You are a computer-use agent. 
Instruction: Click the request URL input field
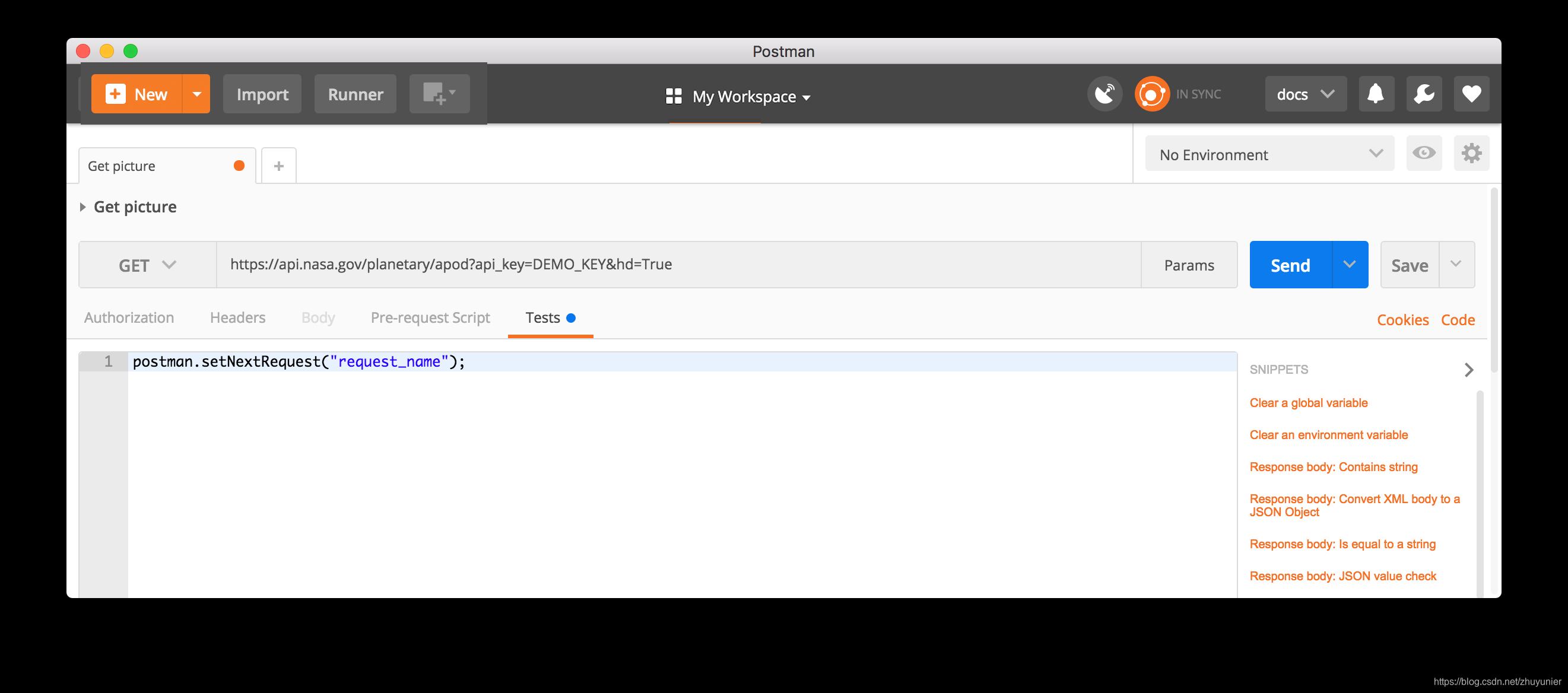point(678,265)
